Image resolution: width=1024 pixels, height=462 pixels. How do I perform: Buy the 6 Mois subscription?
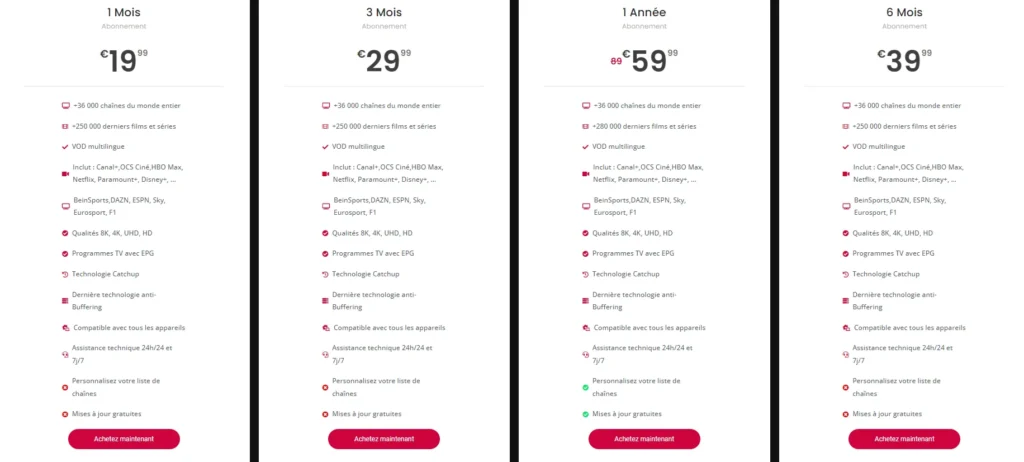click(904, 438)
